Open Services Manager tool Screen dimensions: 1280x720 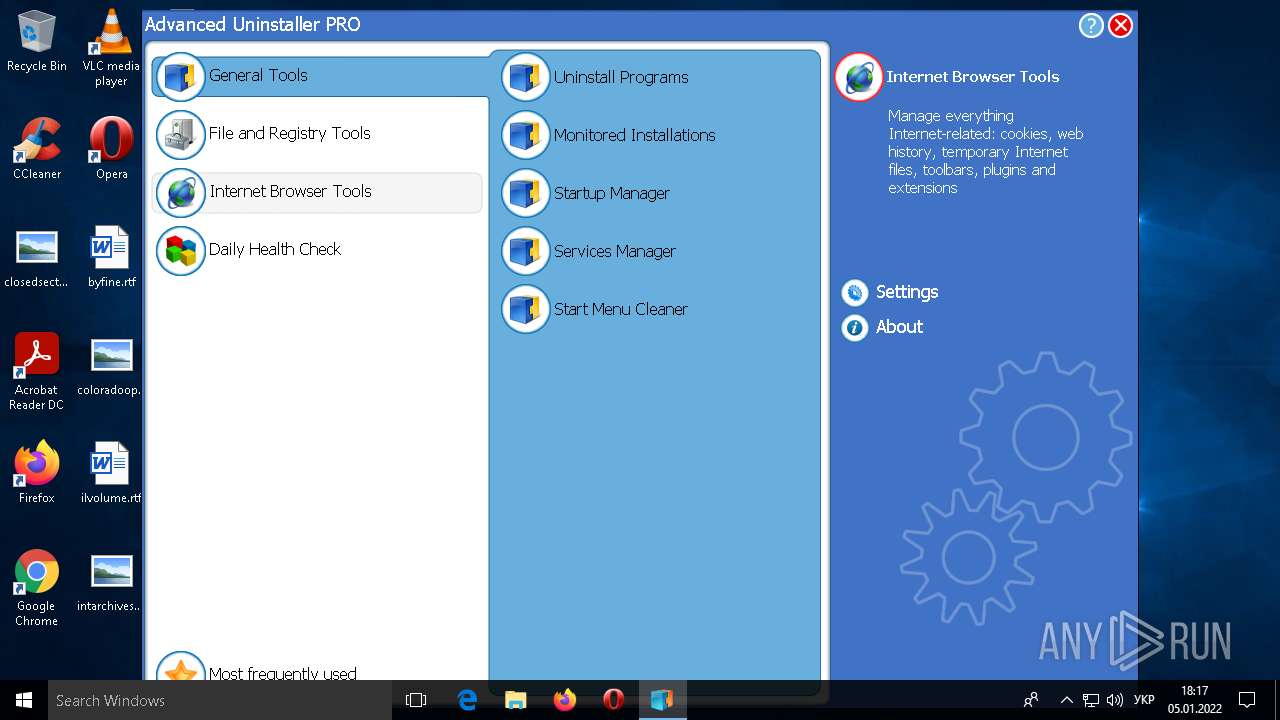[615, 251]
